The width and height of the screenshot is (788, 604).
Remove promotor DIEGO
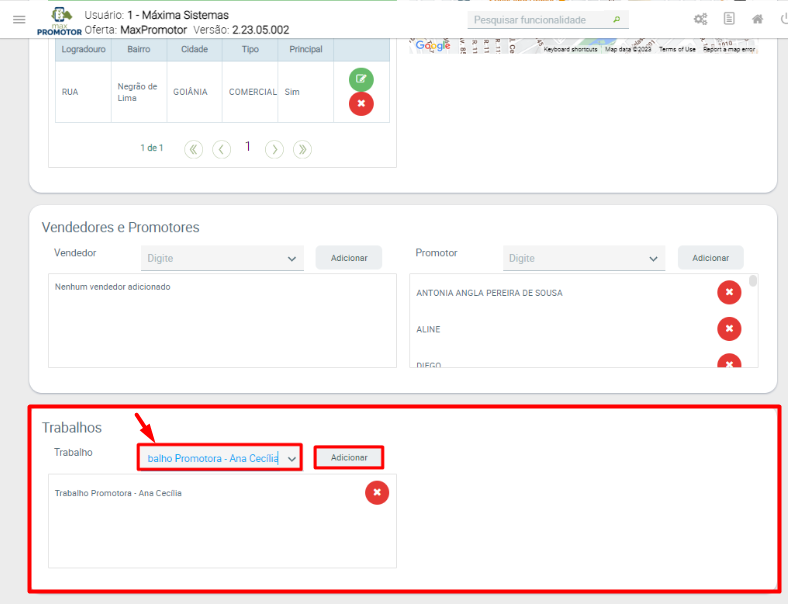(729, 361)
